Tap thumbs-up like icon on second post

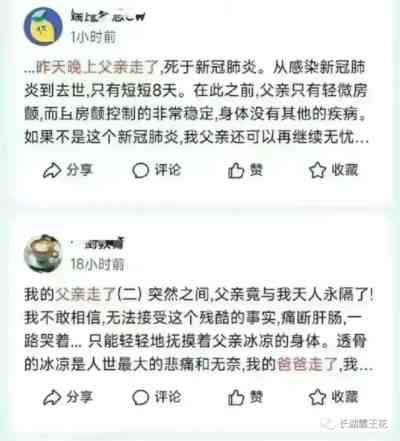tap(236, 397)
